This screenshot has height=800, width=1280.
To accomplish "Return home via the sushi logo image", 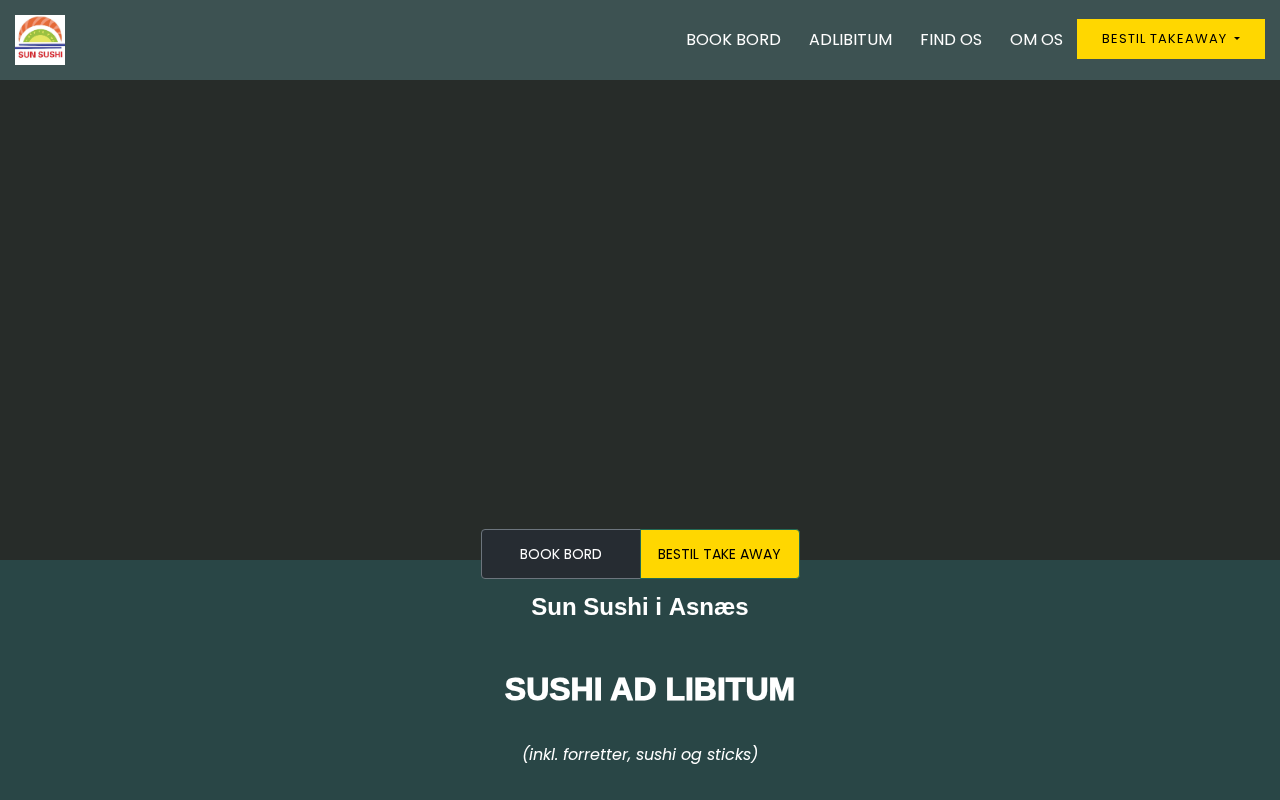I will coord(40,40).
